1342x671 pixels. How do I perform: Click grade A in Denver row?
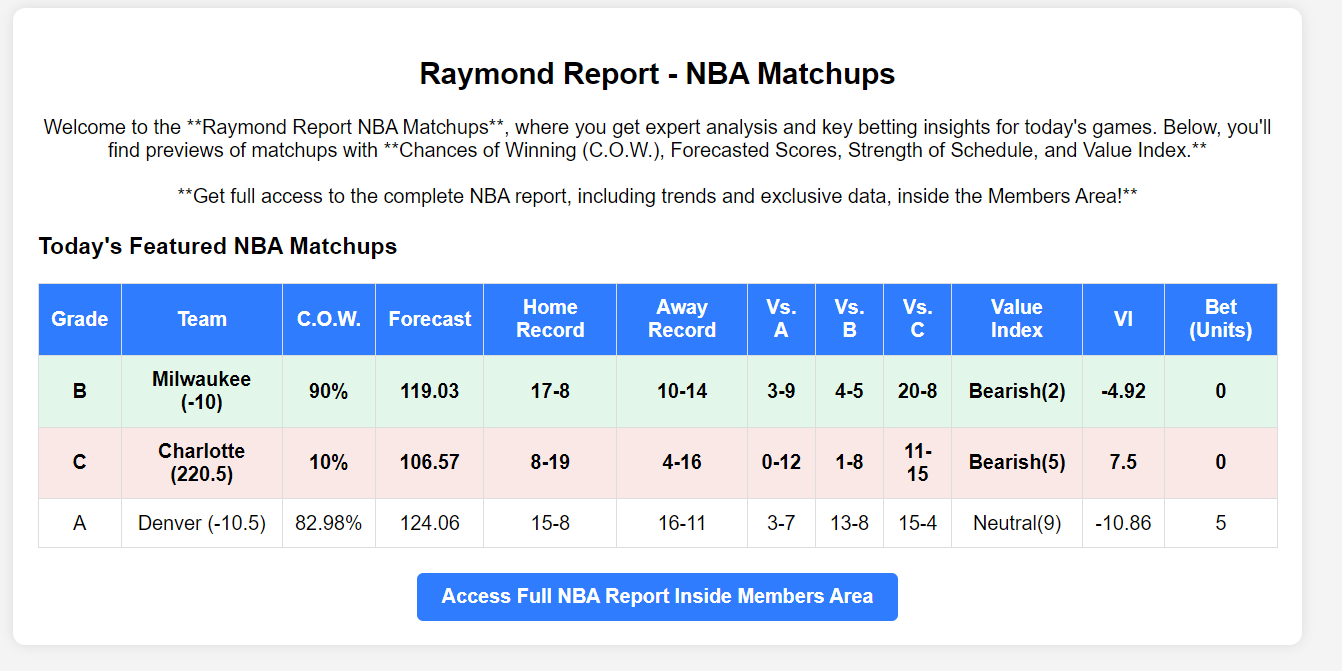tap(80, 523)
